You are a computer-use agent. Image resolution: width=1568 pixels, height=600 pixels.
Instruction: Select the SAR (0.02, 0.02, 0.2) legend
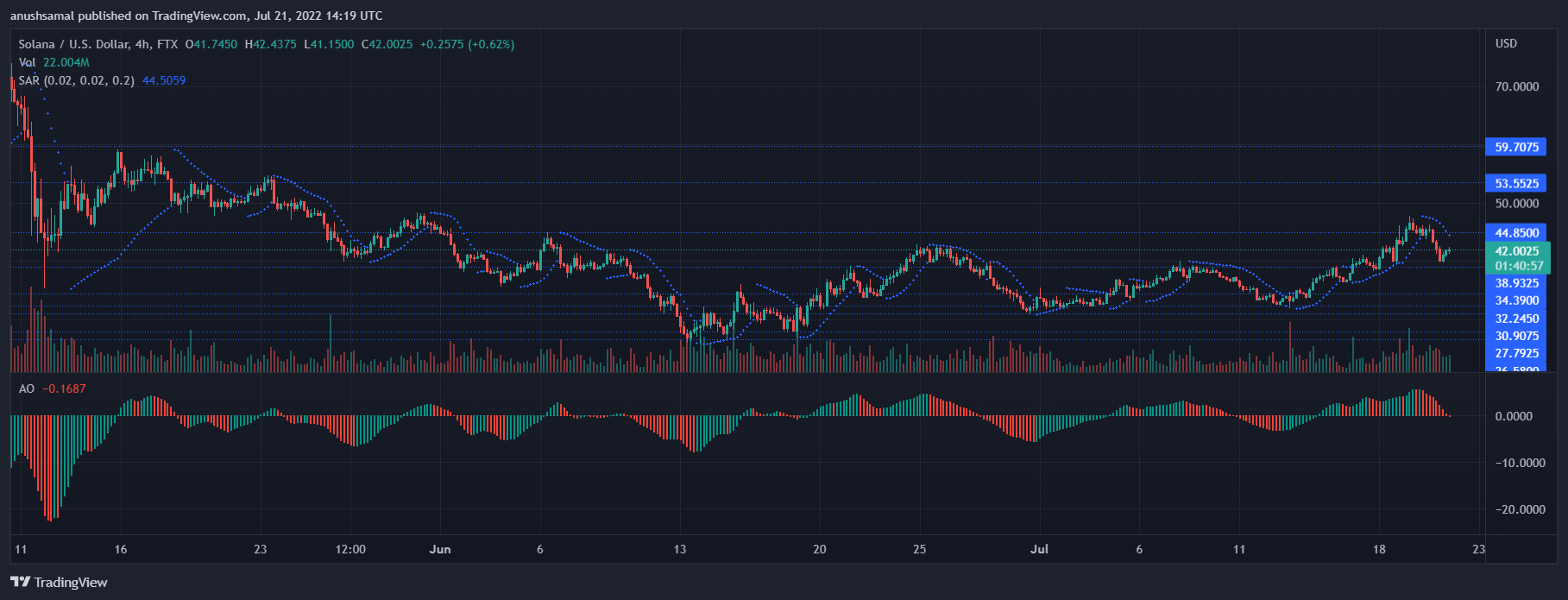click(76, 80)
